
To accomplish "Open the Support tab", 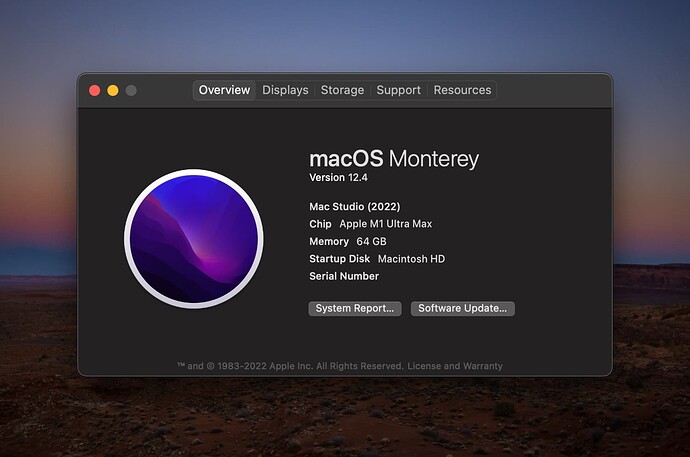I will coord(398,90).
